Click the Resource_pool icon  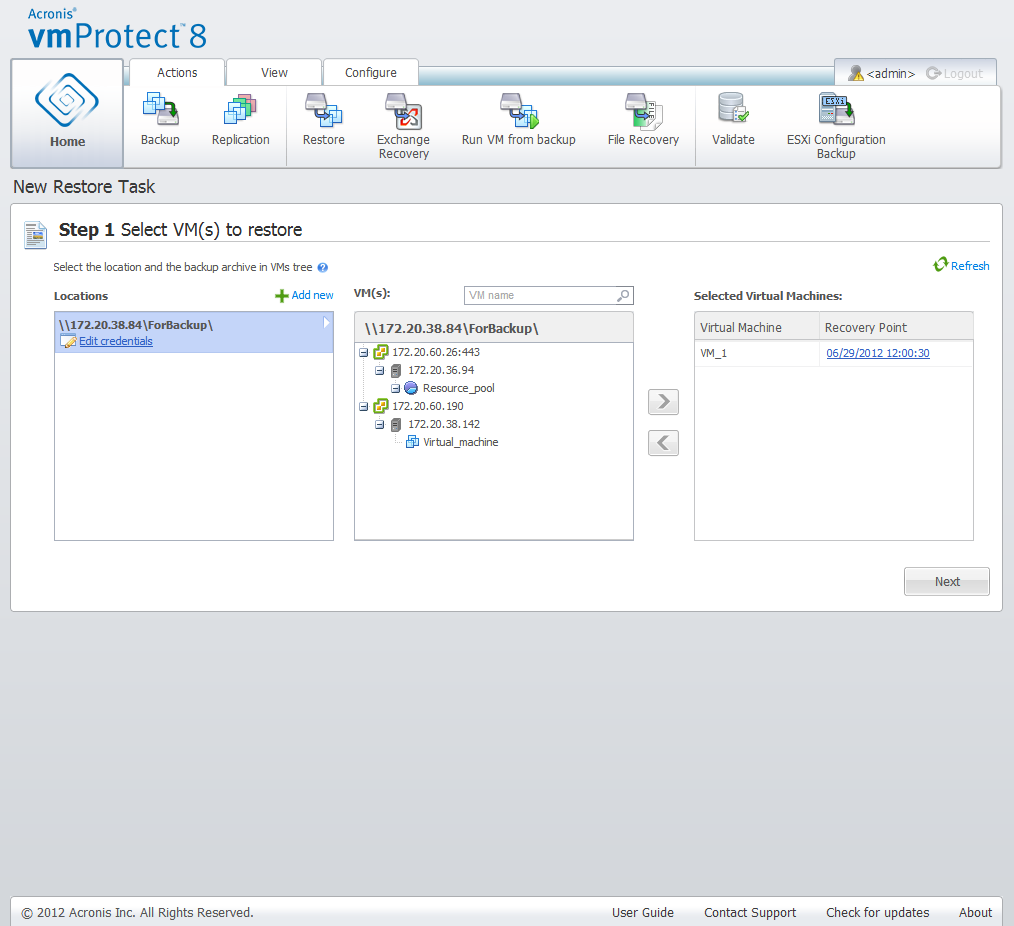pyautogui.click(x=411, y=388)
